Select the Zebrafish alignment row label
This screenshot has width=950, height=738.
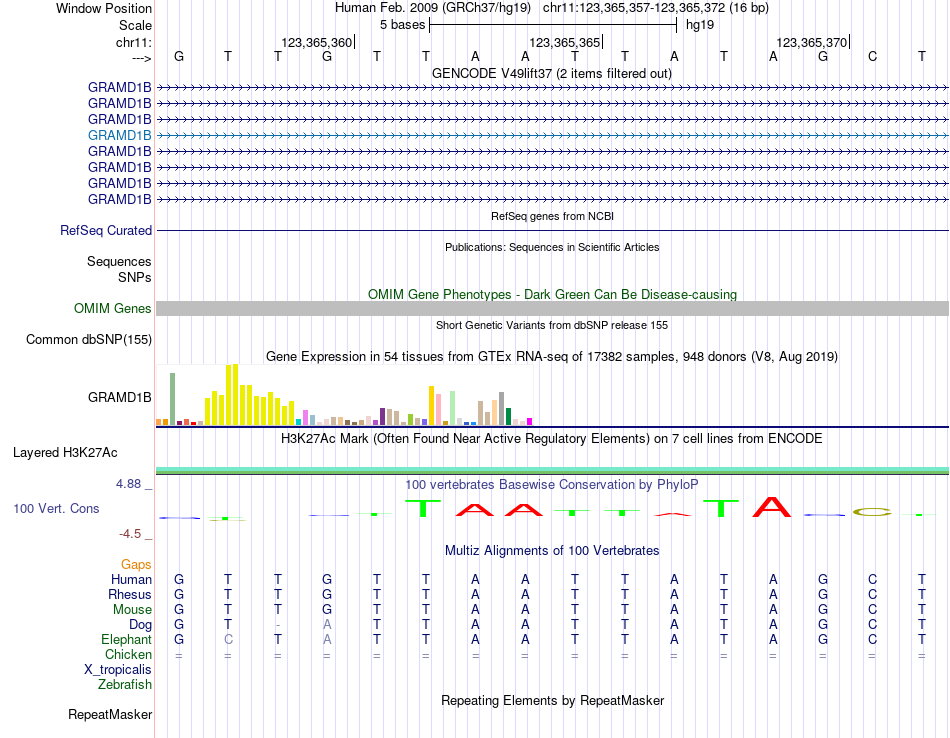[x=125, y=685]
